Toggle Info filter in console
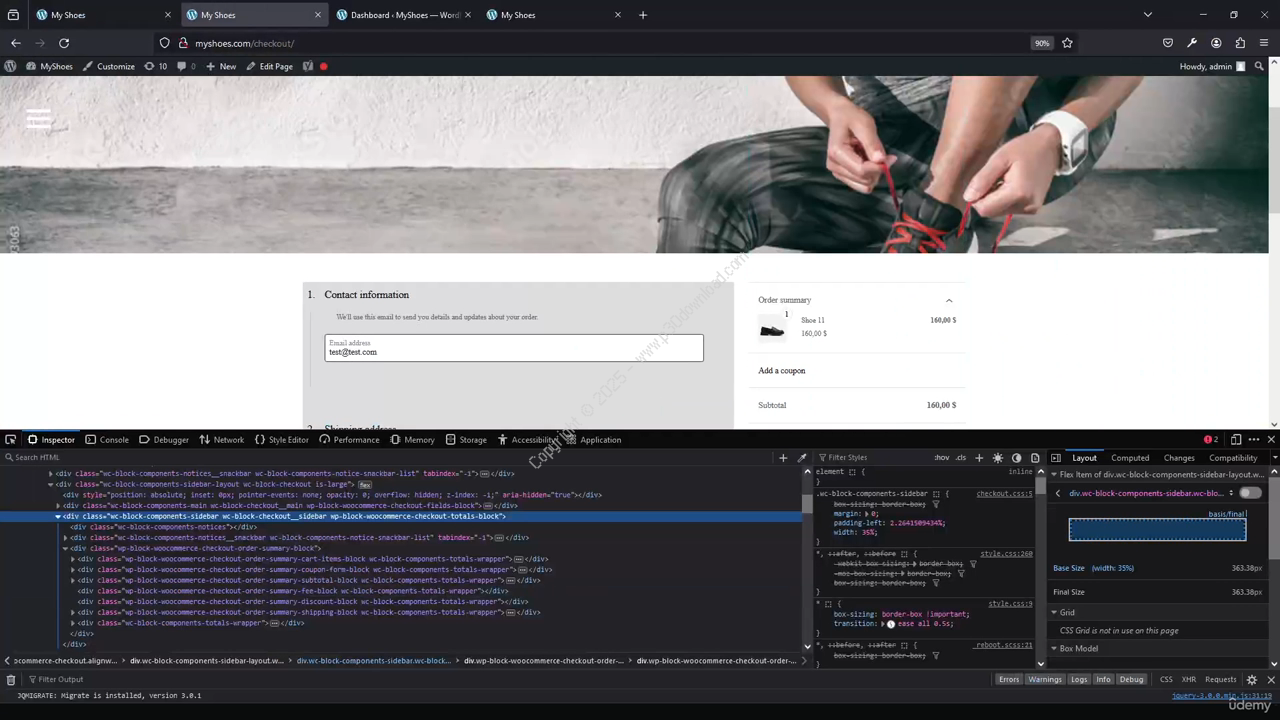This screenshot has height=720, width=1280. point(1103,679)
